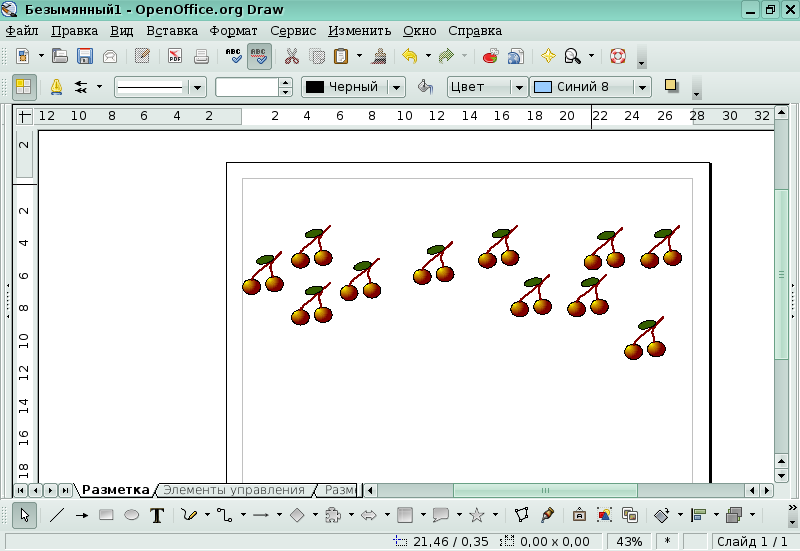Open the Basic shapes diamond dropdown

tap(315, 515)
